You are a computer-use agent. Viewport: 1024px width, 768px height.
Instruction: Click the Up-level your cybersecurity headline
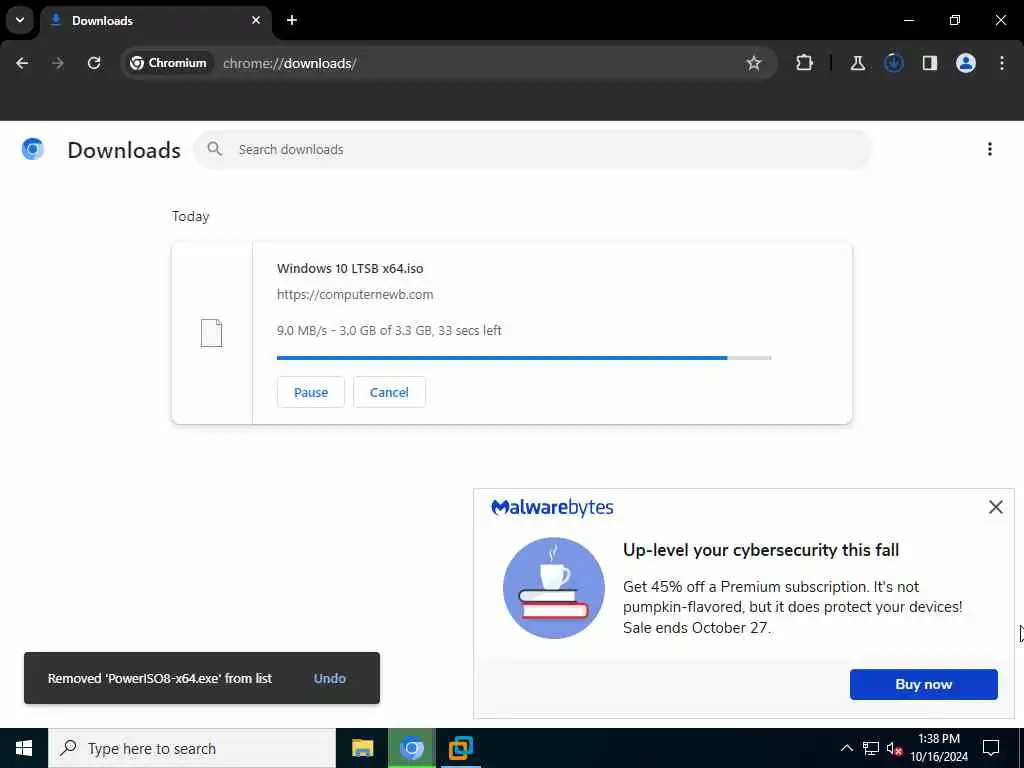tap(761, 550)
